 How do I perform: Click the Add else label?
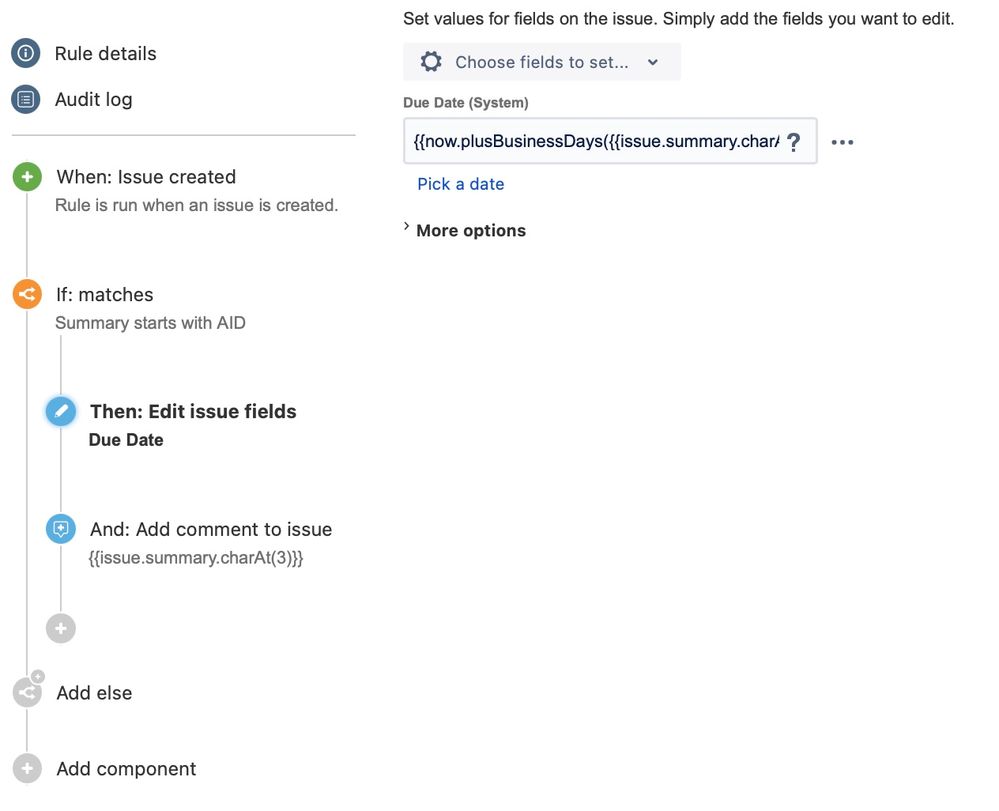click(94, 693)
